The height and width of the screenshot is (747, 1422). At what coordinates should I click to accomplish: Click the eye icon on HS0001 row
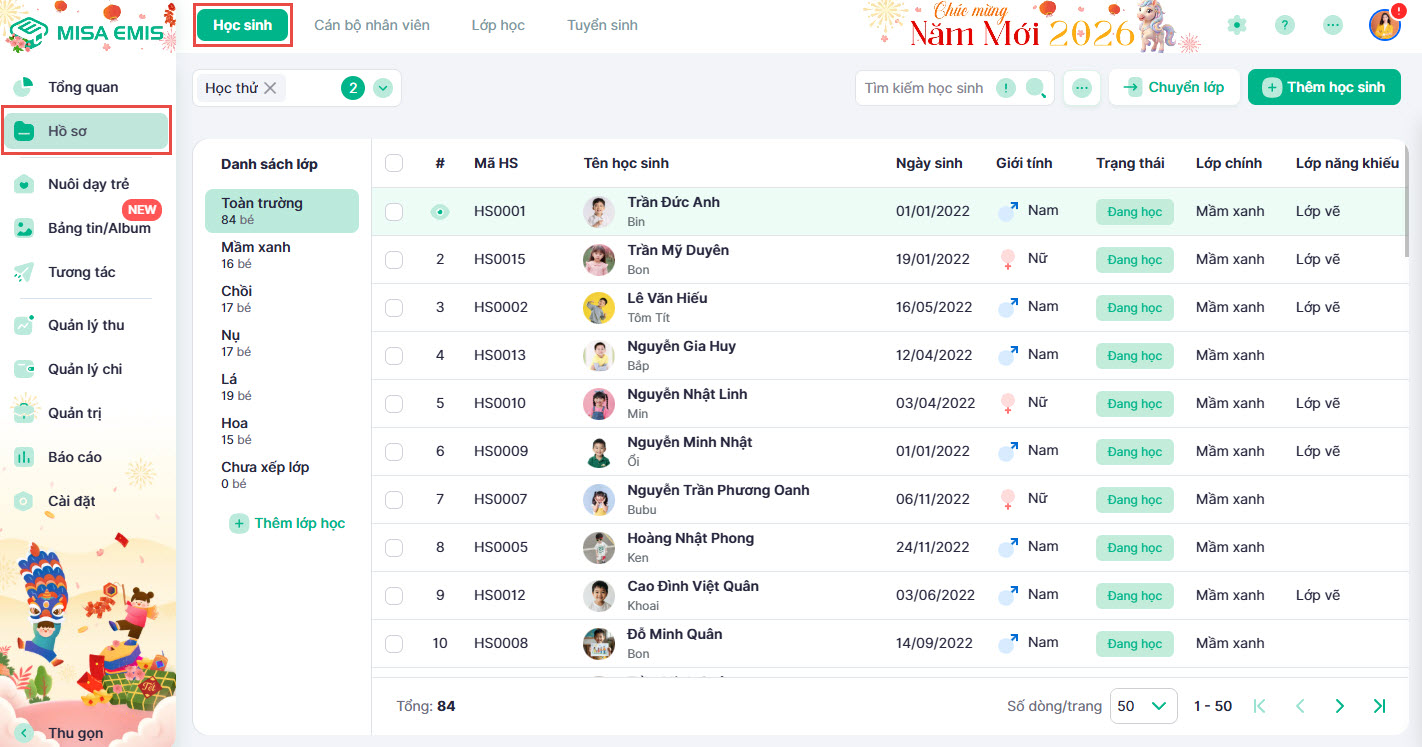[x=440, y=212]
